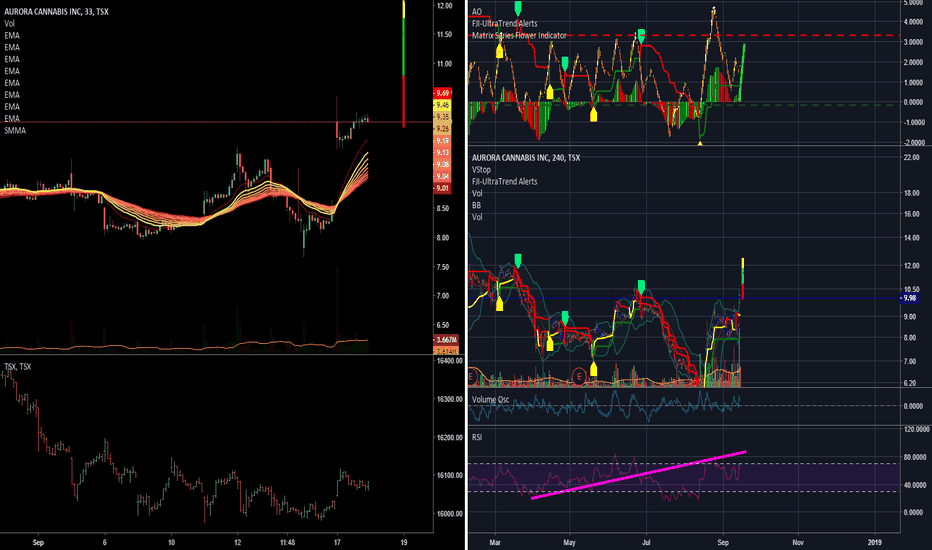
Task: Select green AO marker above the July peak
Action: pyautogui.click(x=641, y=34)
